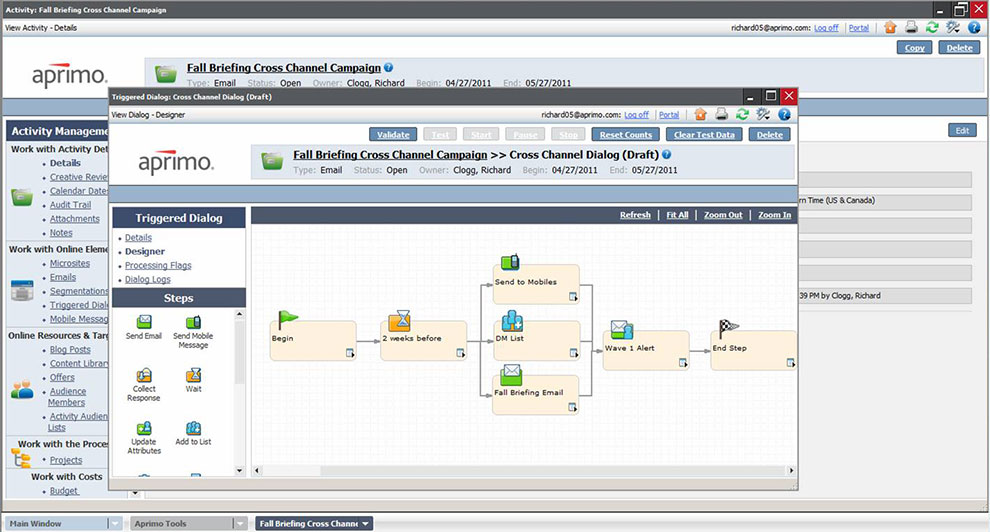The width and height of the screenshot is (990, 532).
Task: Click canvas horizontal scrollbar right arrow
Action: [791, 470]
